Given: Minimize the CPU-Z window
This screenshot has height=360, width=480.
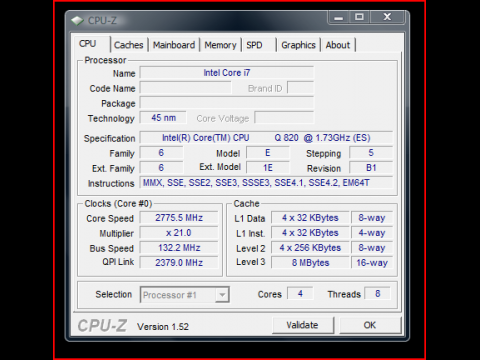Looking at the screenshot, I should pyautogui.click(x=339, y=17).
